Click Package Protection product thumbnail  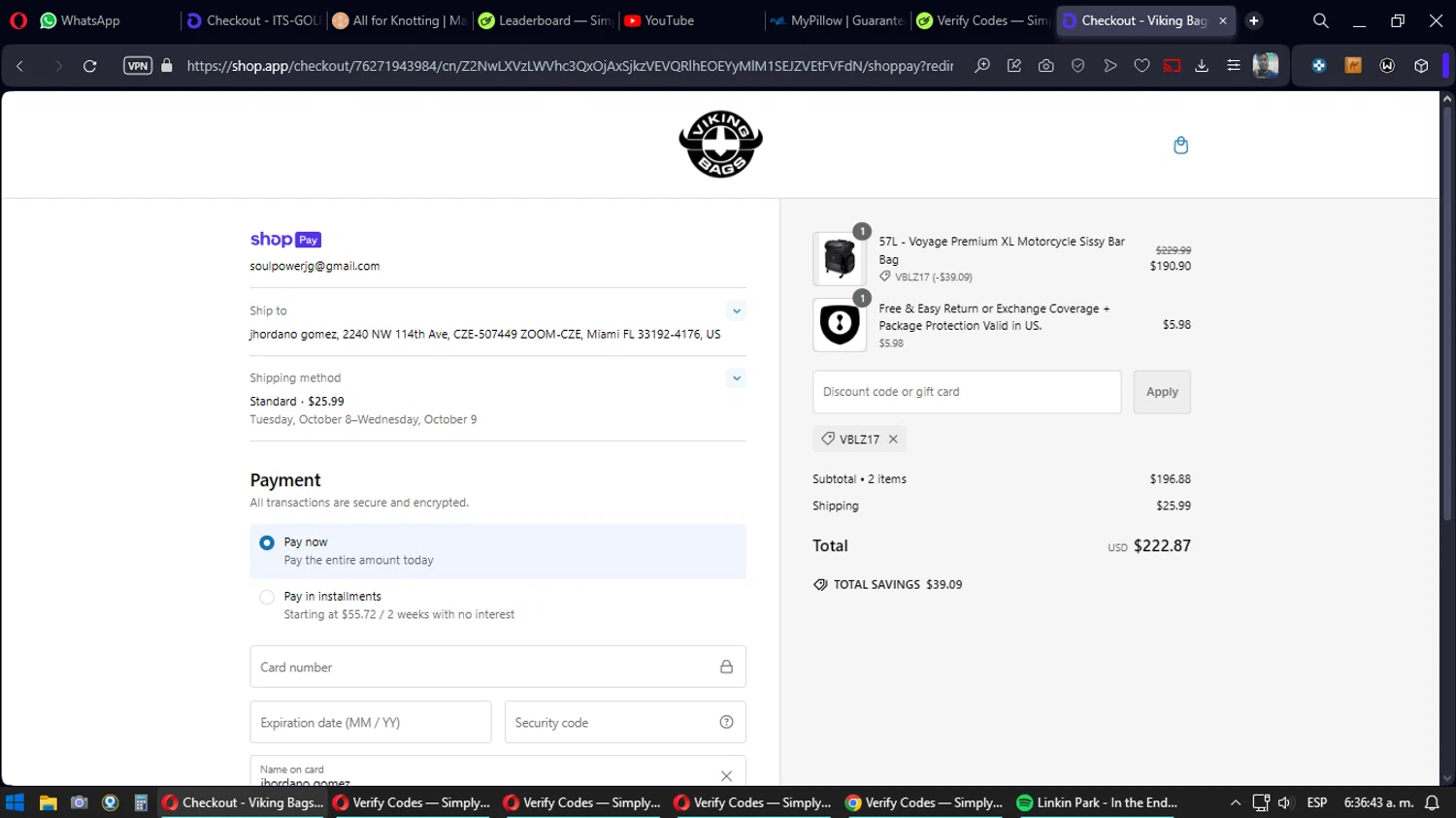coord(839,325)
